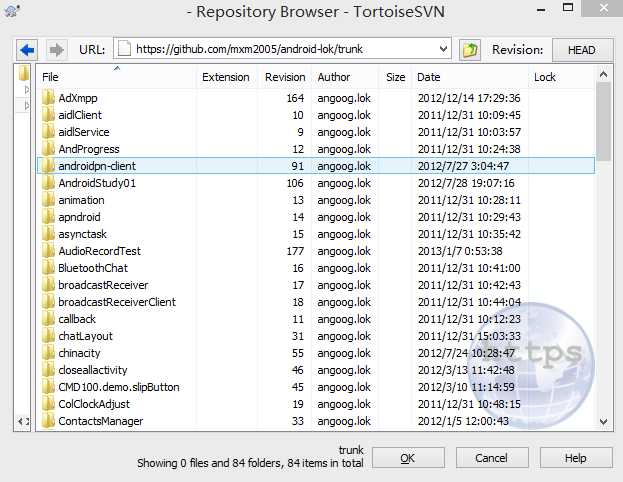623x482 pixels.
Task: Sort by the Date column header
Action: coord(470,77)
